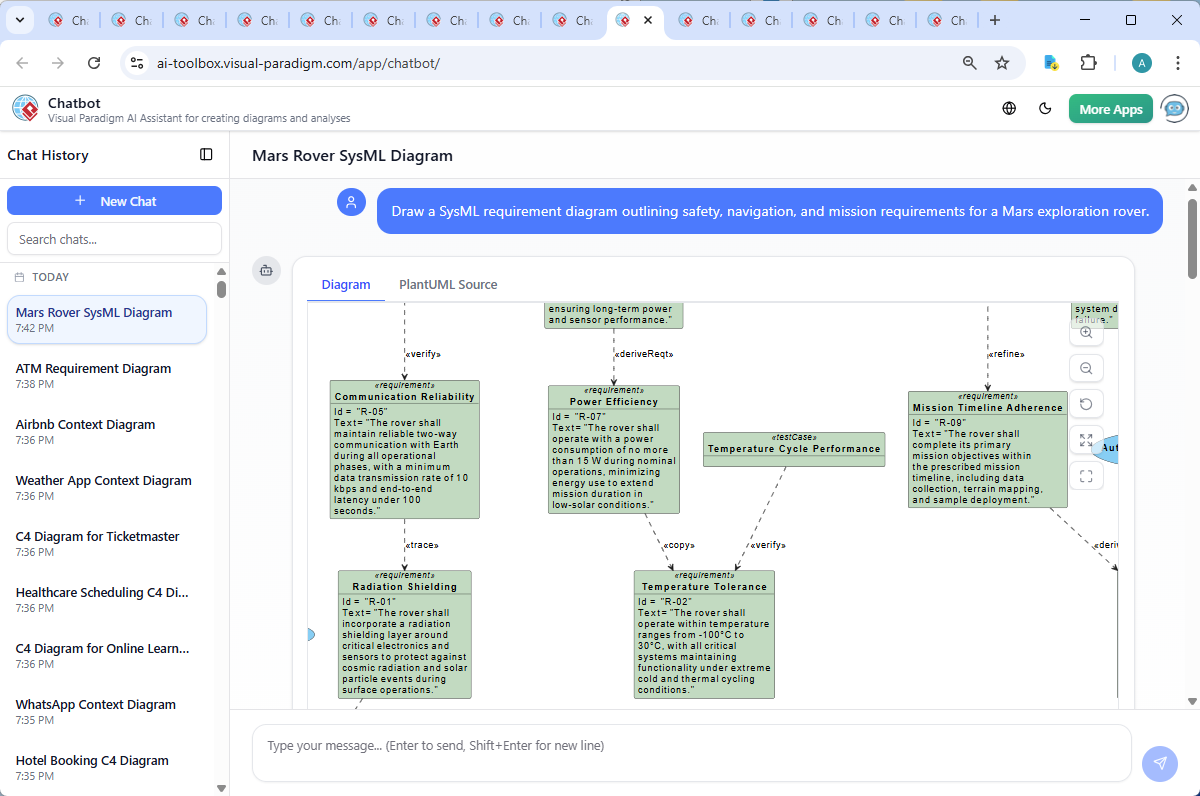This screenshot has width=1200, height=796.
Task: Bookmark the page with the star icon
Action: (1002, 62)
